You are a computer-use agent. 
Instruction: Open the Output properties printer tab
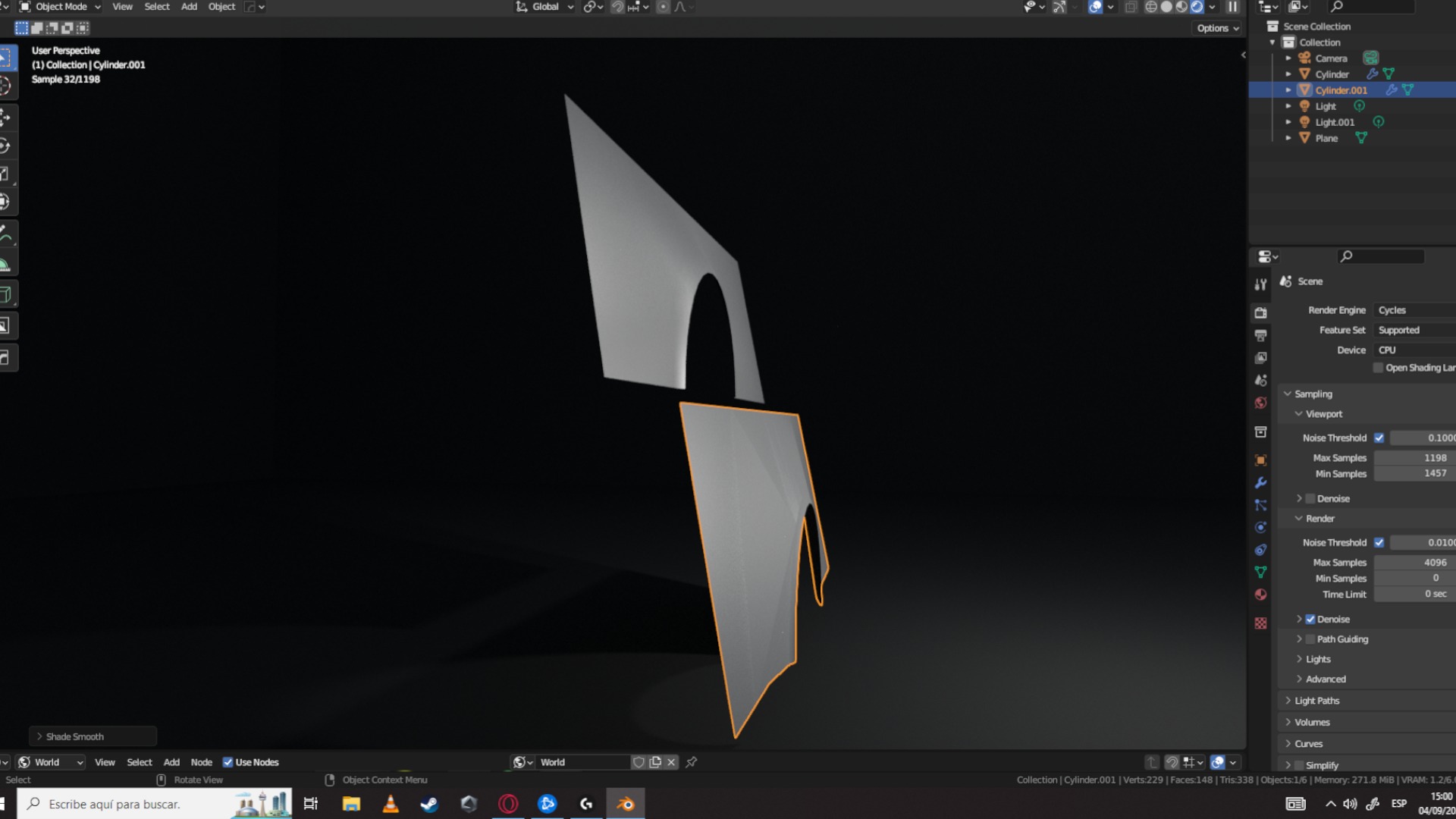pyautogui.click(x=1260, y=335)
